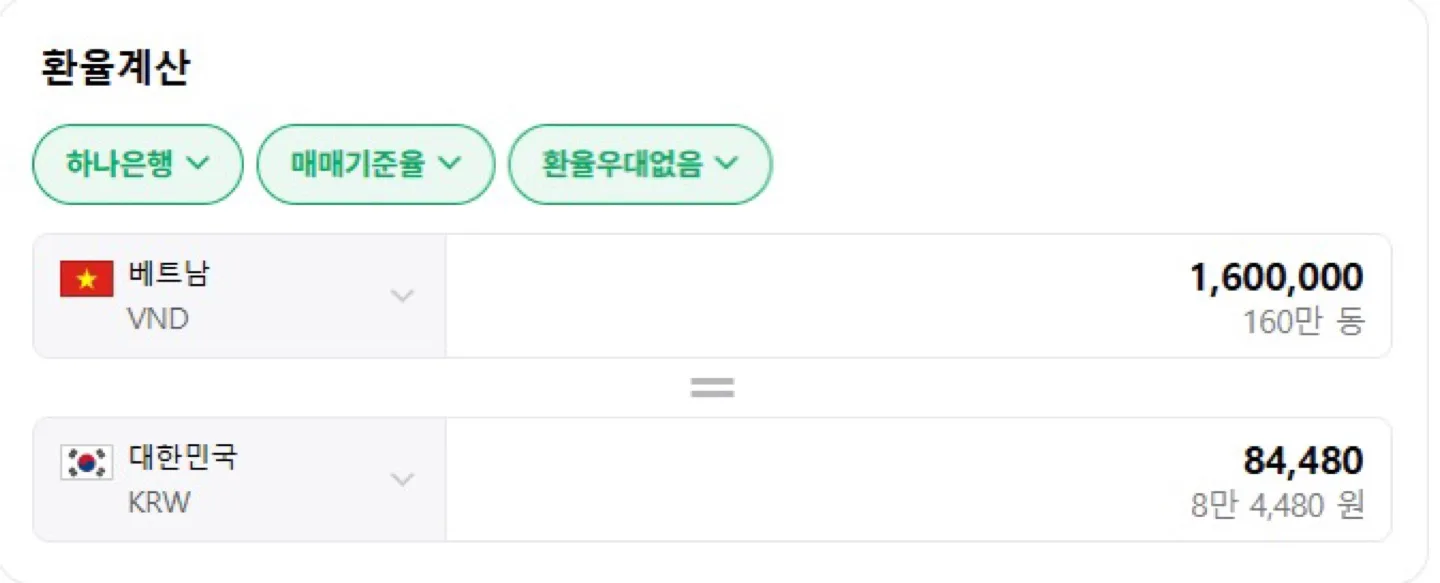Click the 환율계산 heading

115,67
